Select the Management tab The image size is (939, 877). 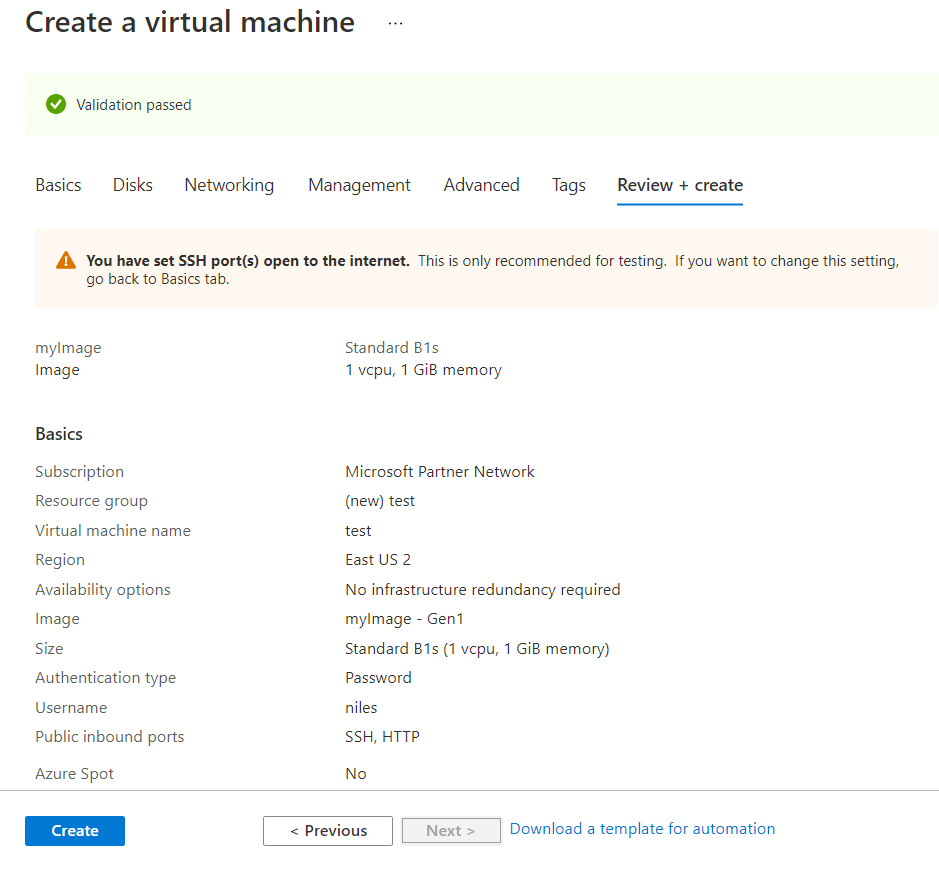coord(359,185)
